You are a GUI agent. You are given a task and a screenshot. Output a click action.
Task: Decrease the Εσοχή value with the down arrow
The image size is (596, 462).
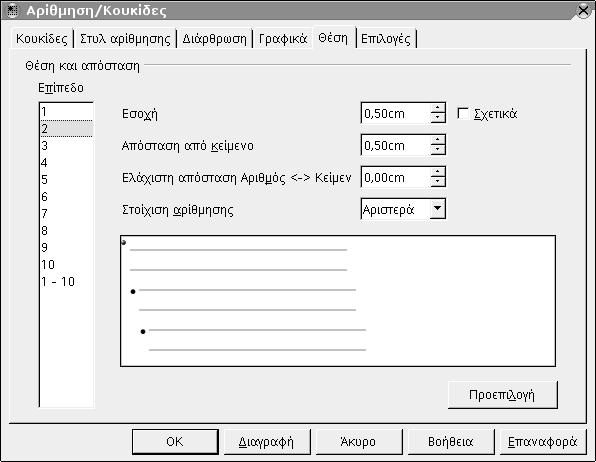(x=438, y=117)
